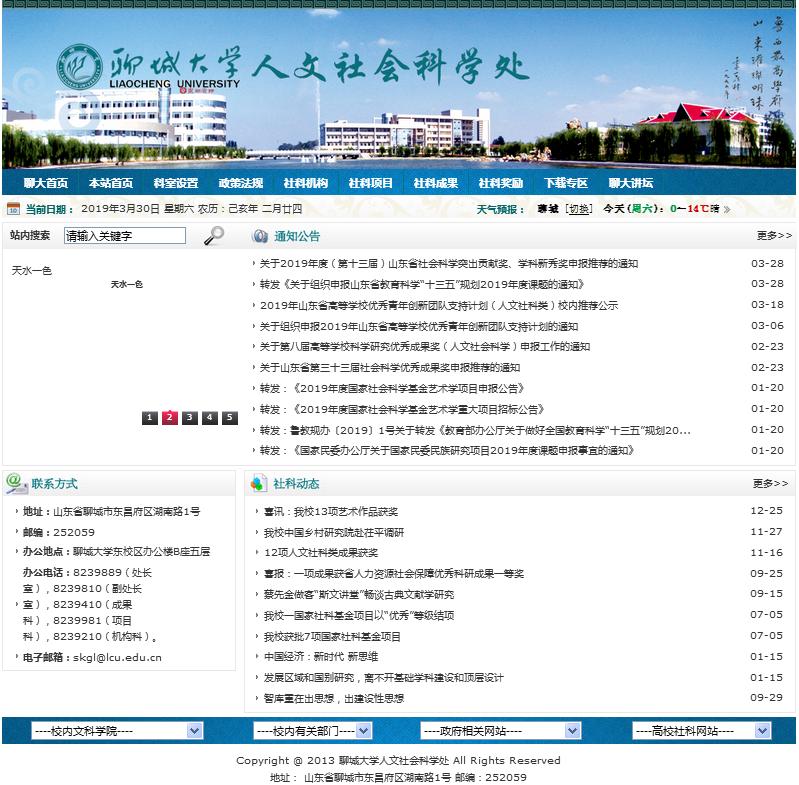Open the 政策法规 navigation menu item
Viewport: 799px width, 785px height.
[240, 183]
